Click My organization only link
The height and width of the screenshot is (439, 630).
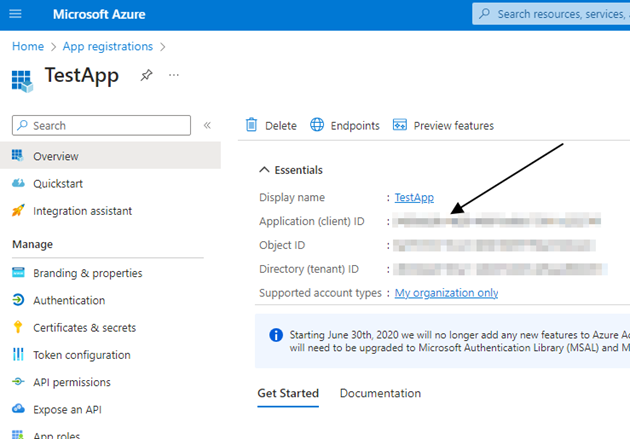pyautogui.click(x=446, y=293)
